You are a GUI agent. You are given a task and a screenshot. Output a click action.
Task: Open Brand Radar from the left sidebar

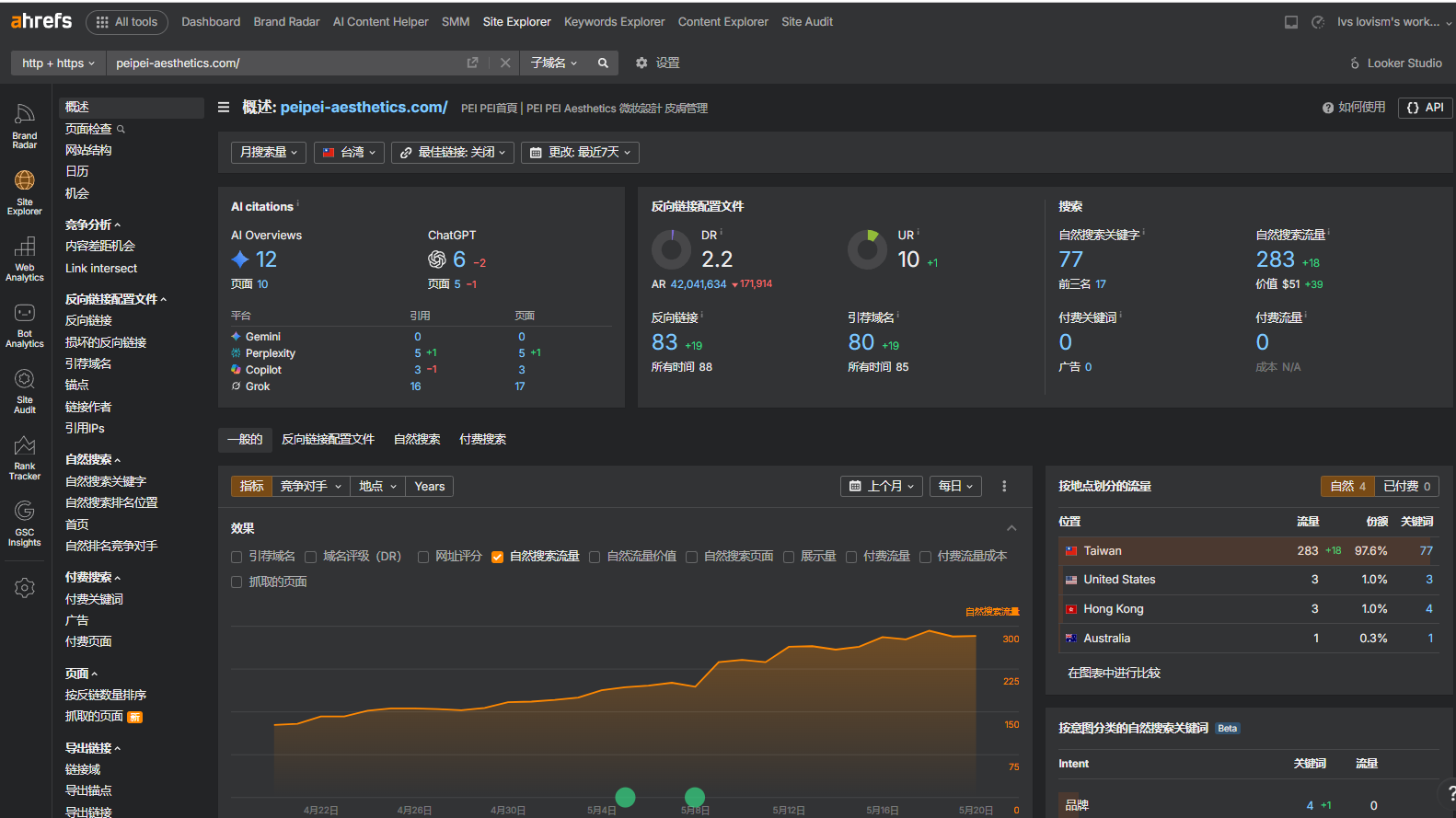(x=25, y=126)
